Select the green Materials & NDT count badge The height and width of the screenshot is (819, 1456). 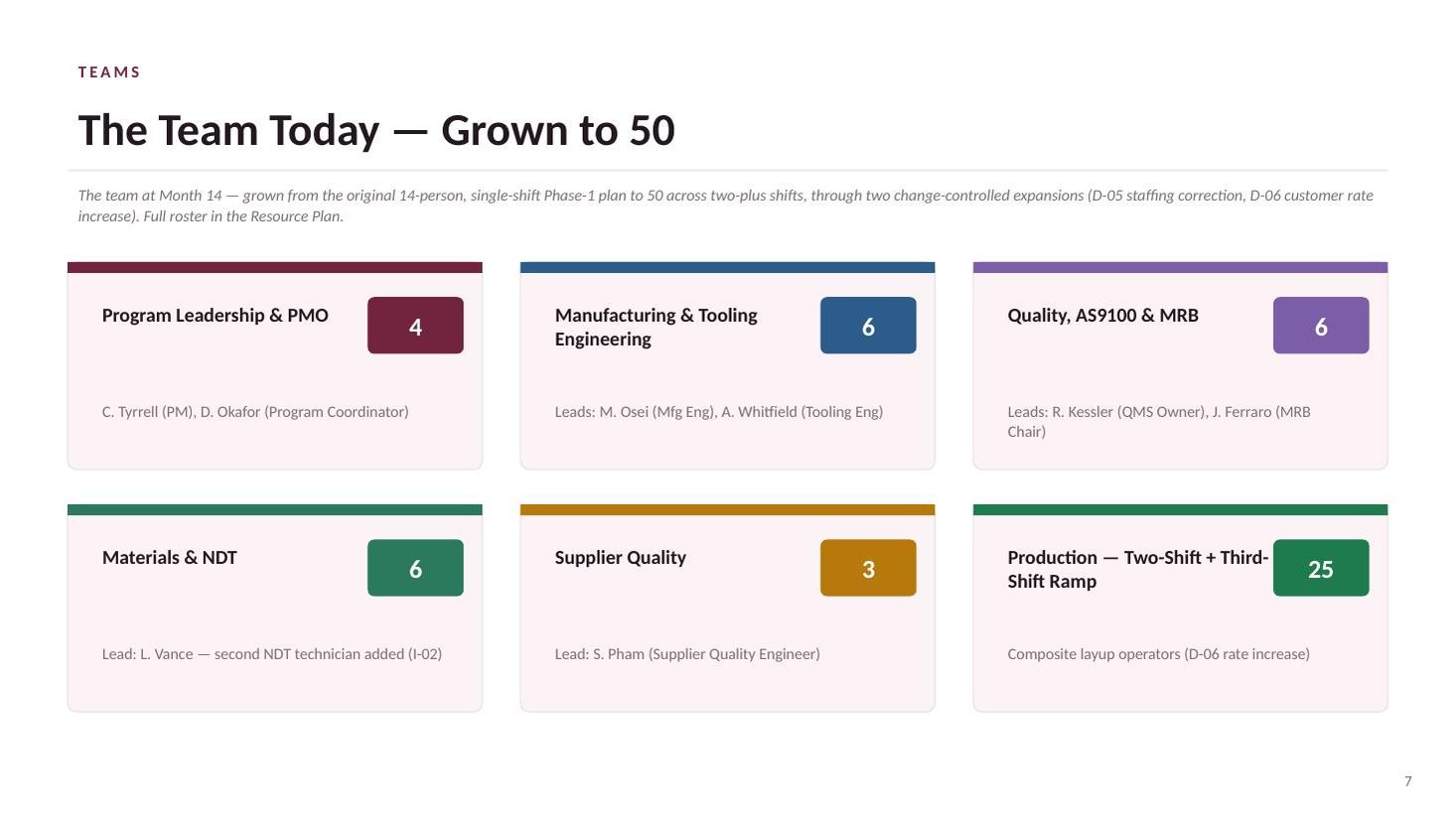[415, 568]
